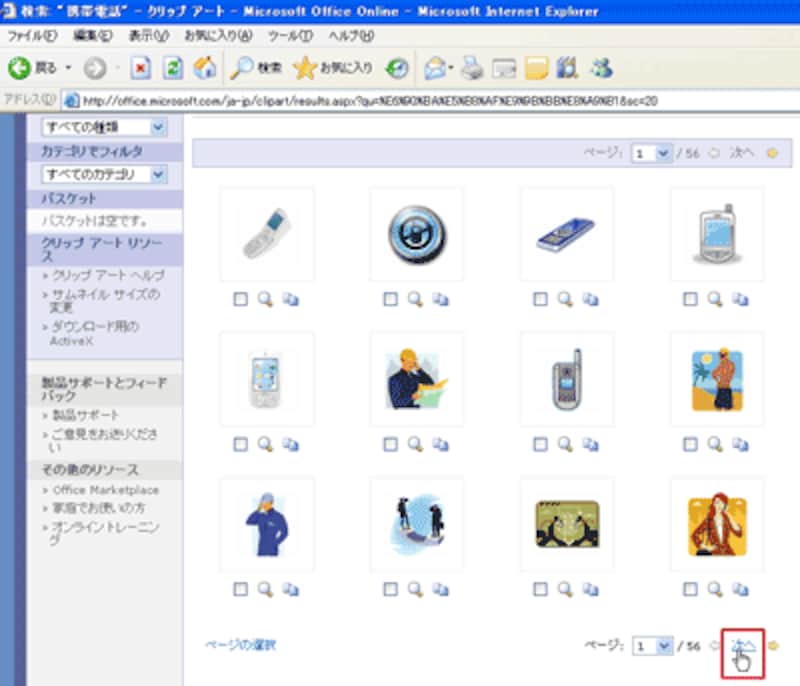The height and width of the screenshot is (686, 800).
Task: Click the Stop loading toolbar icon
Action: point(141,68)
